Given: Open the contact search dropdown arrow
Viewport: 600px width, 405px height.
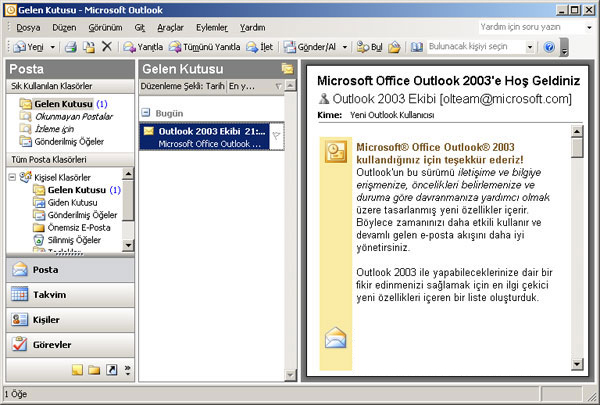Looking at the screenshot, I should click(x=530, y=47).
